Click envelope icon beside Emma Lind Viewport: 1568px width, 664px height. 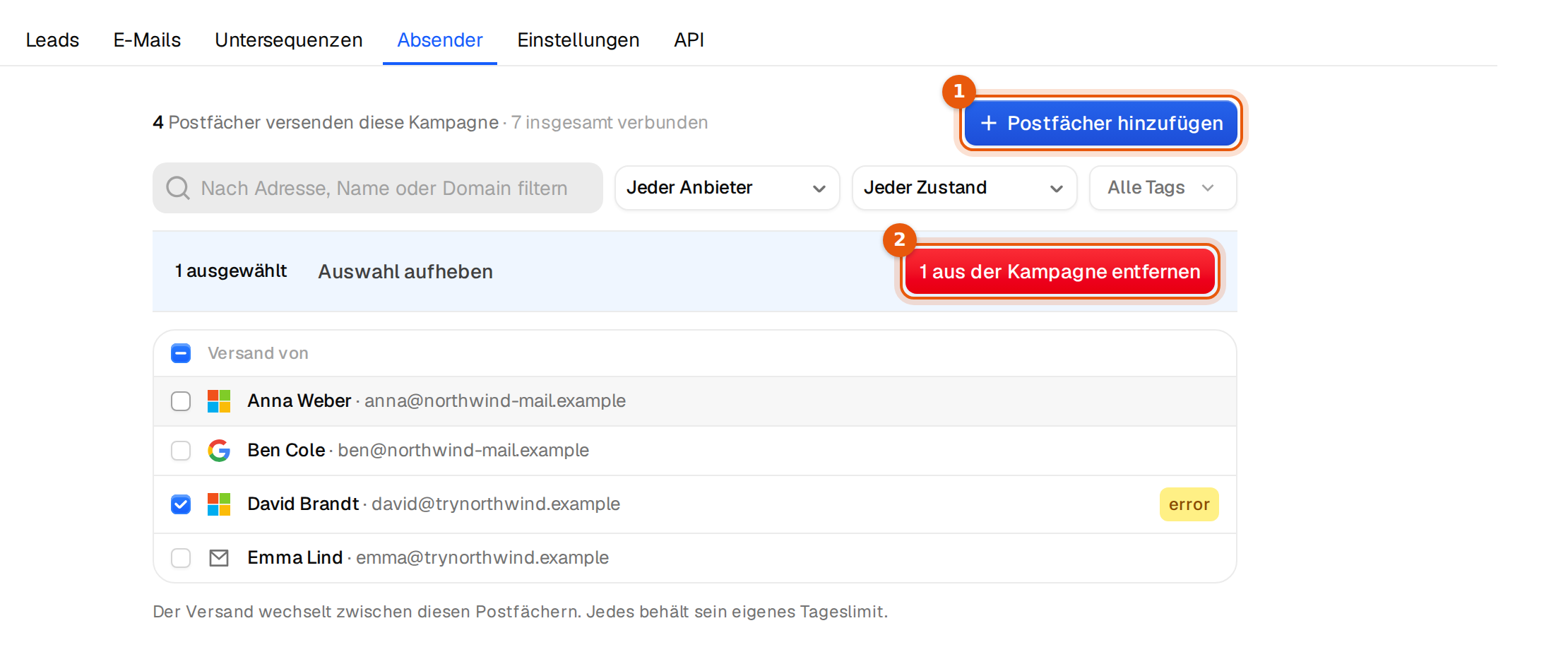[219, 558]
